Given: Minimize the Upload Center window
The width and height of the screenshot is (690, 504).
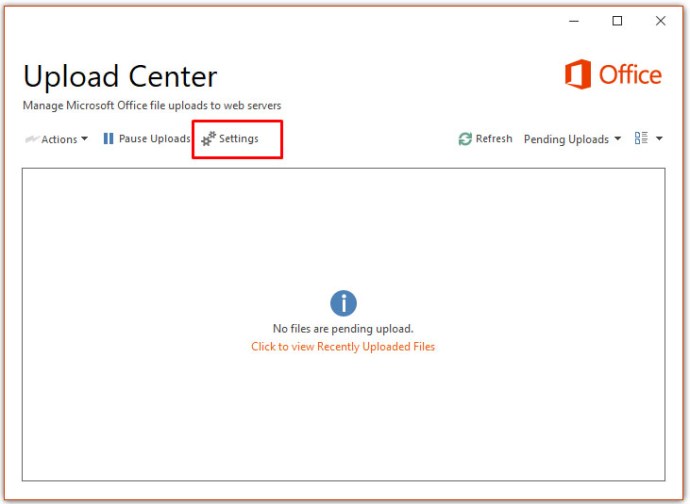Looking at the screenshot, I should (574, 21).
